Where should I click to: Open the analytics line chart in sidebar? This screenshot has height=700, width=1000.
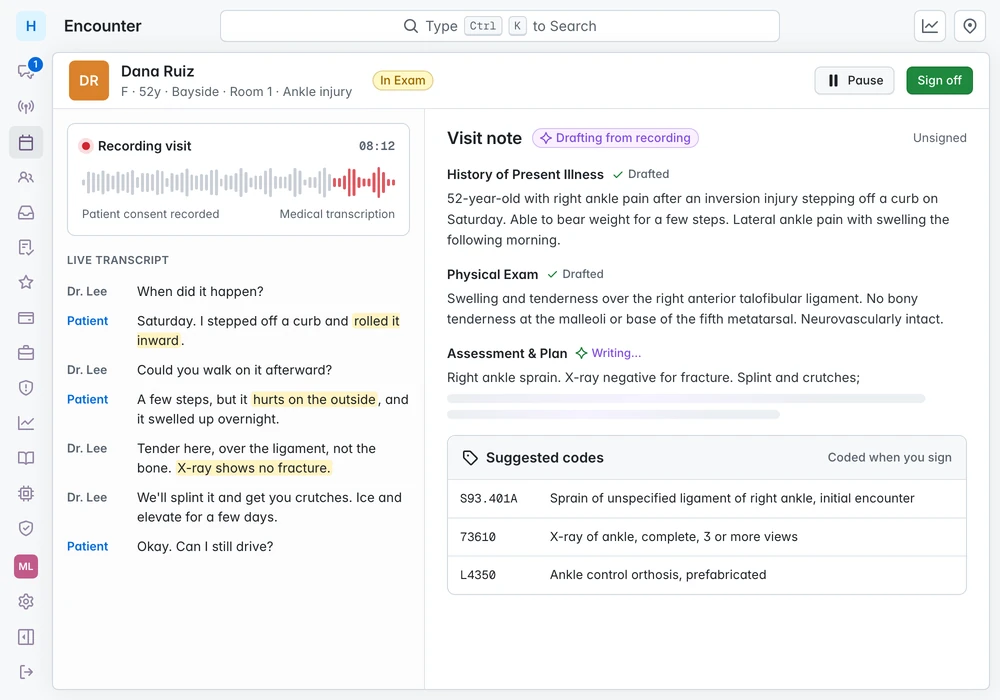[x=26, y=423]
